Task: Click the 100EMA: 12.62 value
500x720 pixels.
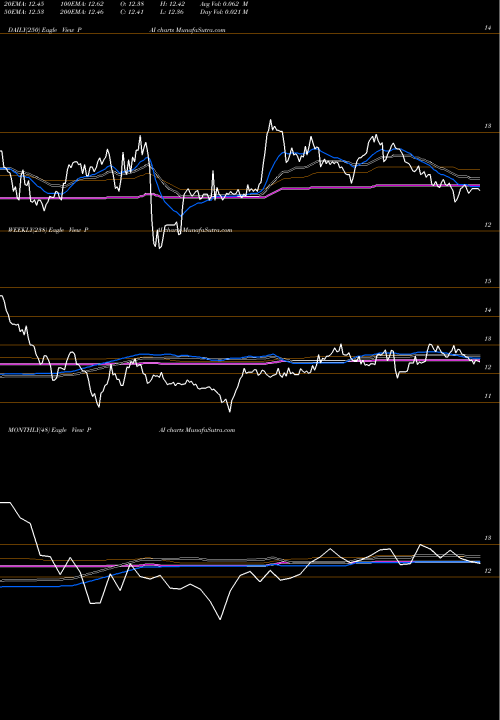Action: pos(82,4)
